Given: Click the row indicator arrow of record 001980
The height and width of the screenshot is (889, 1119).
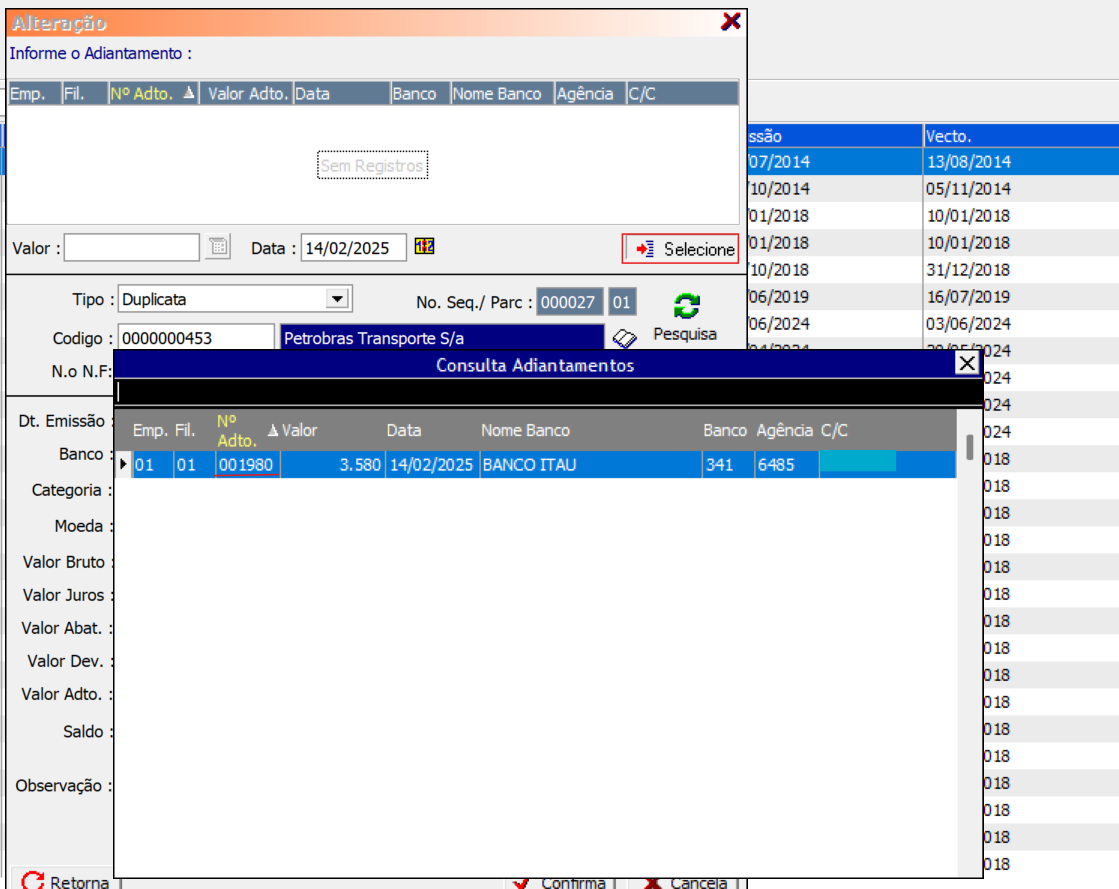Looking at the screenshot, I should (x=123, y=465).
